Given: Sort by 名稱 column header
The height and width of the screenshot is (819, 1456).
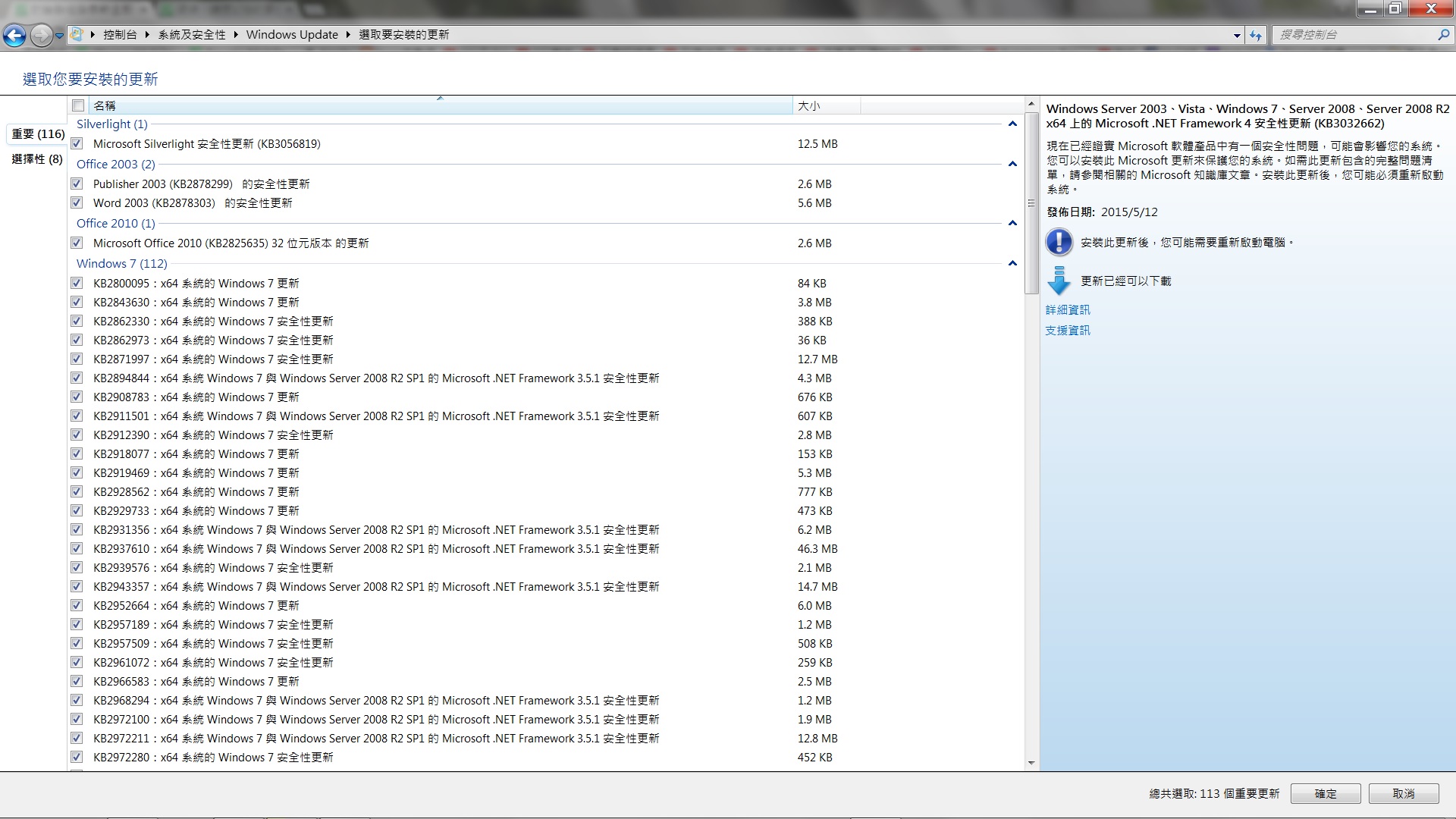Looking at the screenshot, I should pyautogui.click(x=441, y=105).
